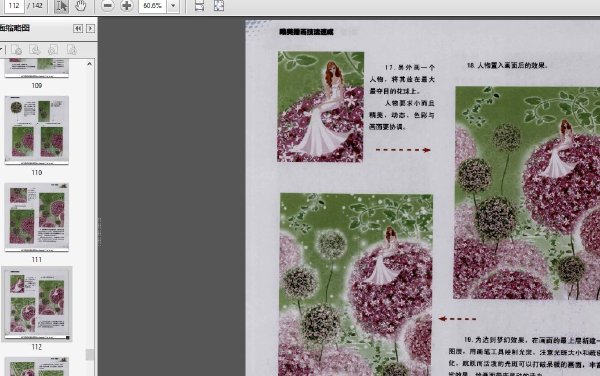Screen dimensions: 600x376
Task: Click the step 18 caption text
Action: click(x=507, y=65)
